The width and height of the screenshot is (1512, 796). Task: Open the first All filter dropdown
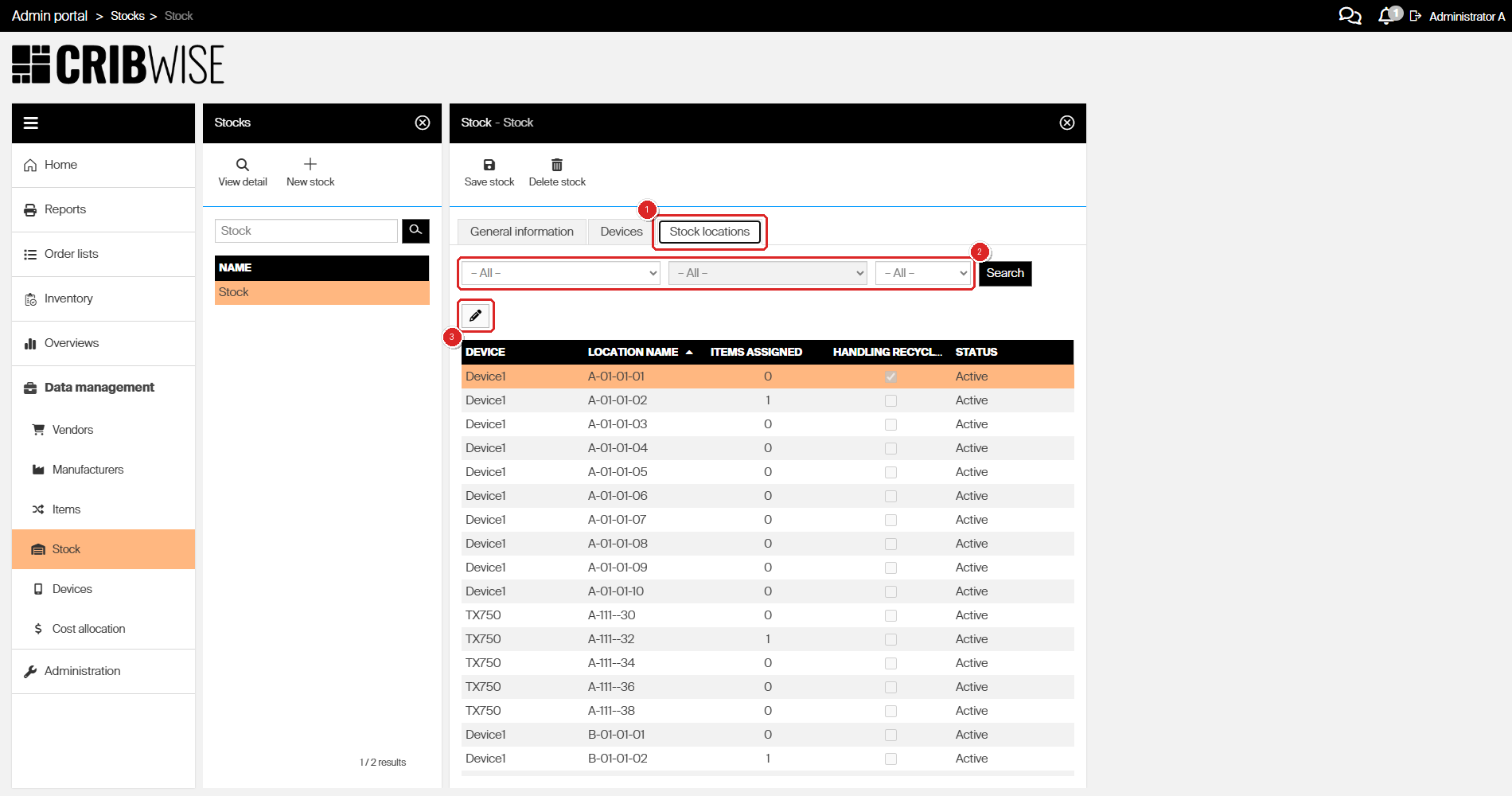(561, 273)
